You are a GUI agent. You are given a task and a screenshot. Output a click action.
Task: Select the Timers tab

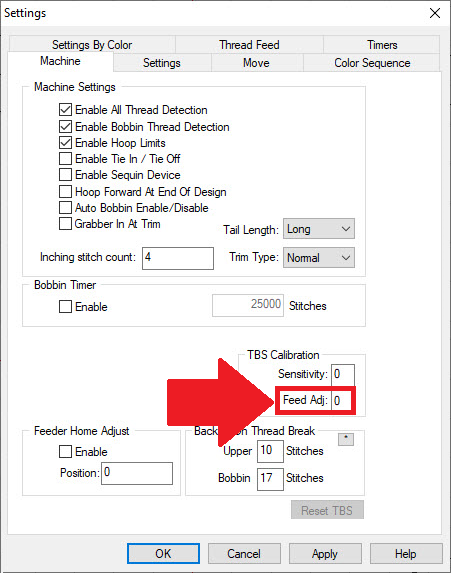click(x=382, y=45)
